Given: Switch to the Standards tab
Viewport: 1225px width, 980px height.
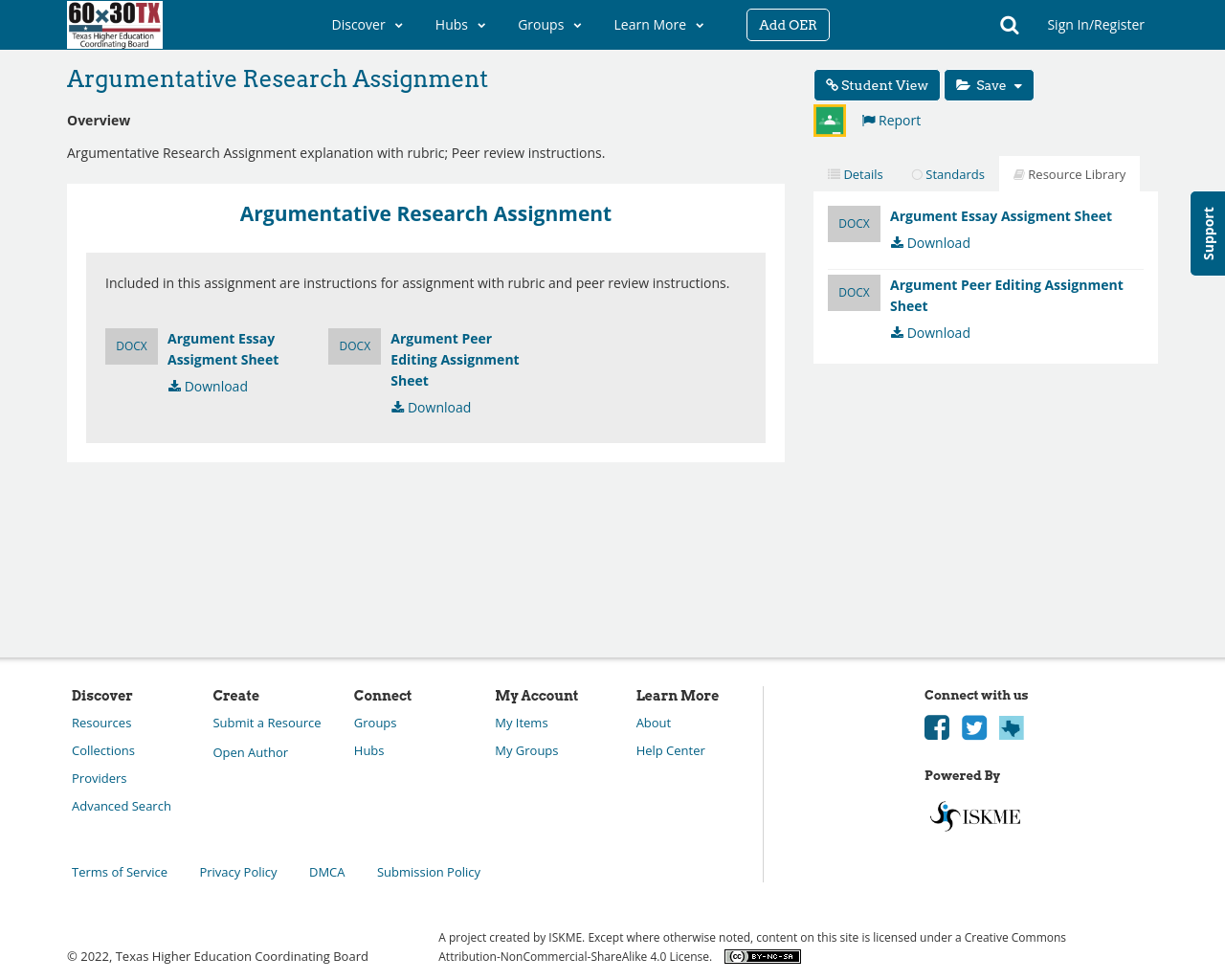Looking at the screenshot, I should 947,174.
